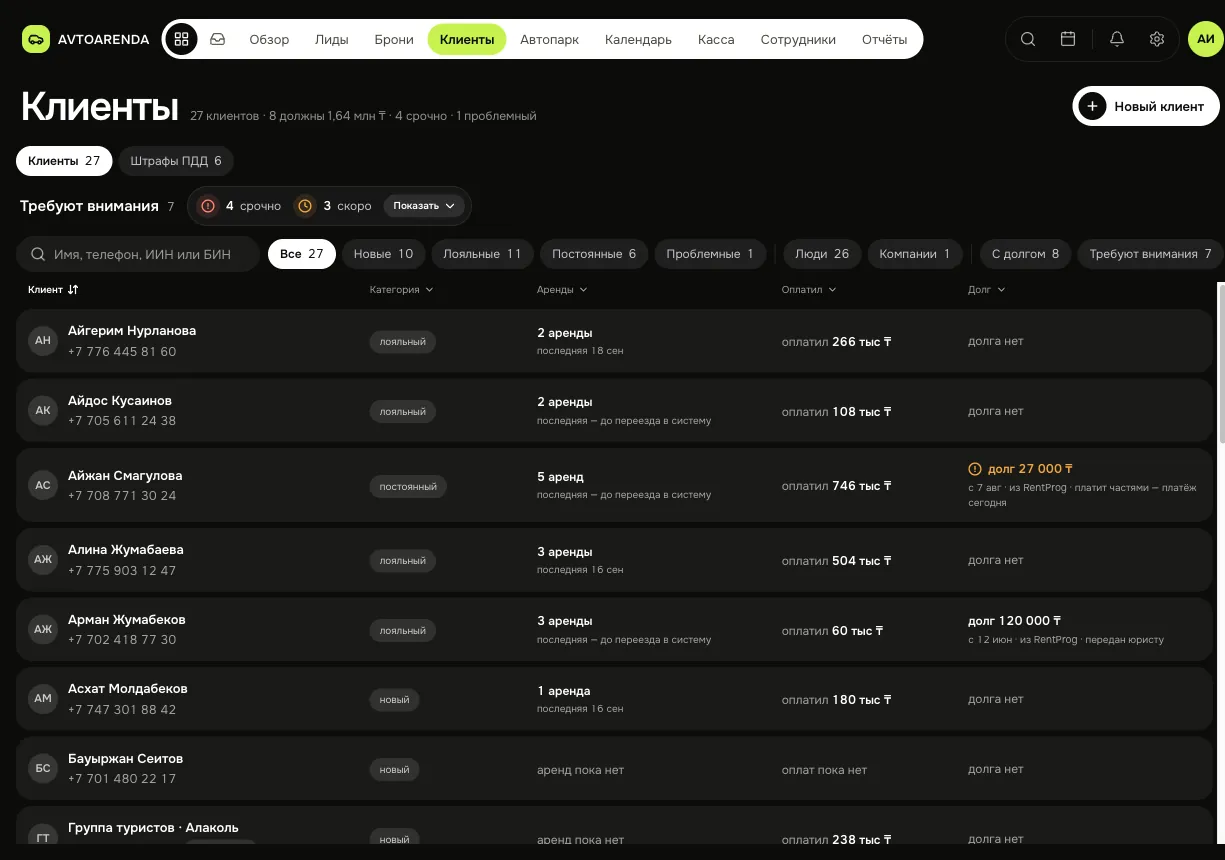The width and height of the screenshot is (1225, 860).
Task: Click the warning icon beside долг 27 000 ₸
Action: 975,469
